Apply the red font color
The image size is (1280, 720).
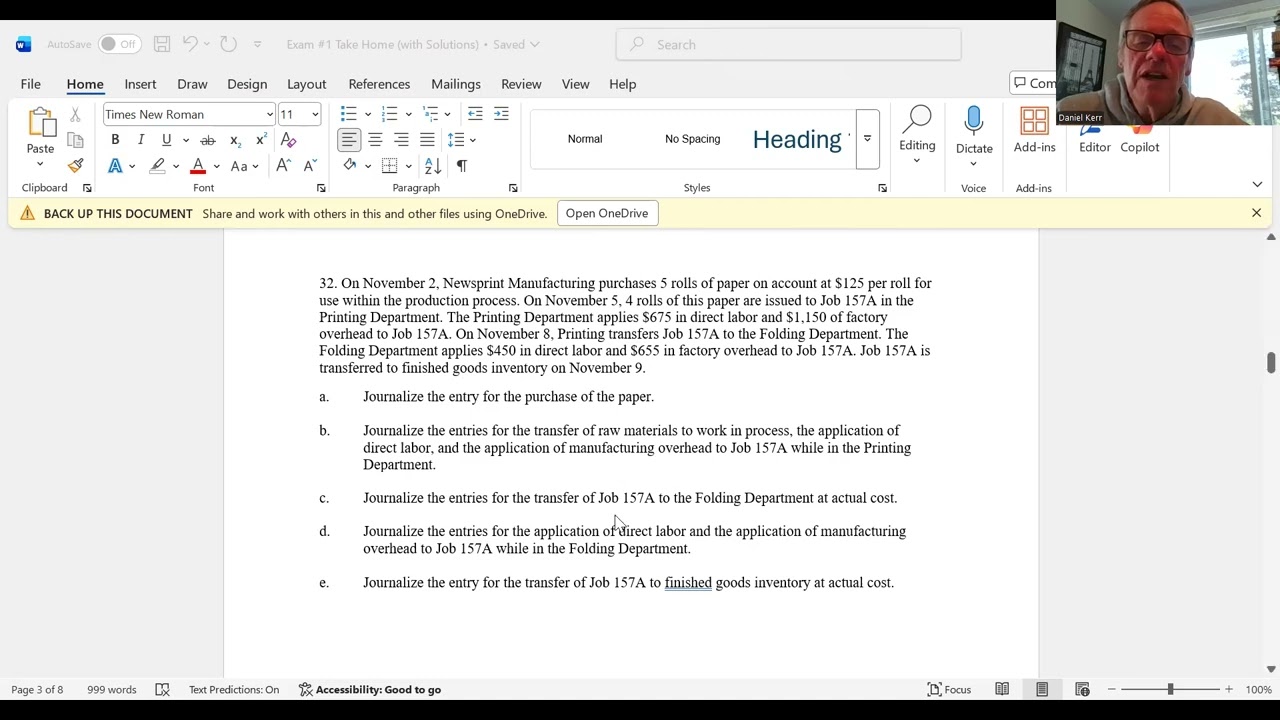point(198,166)
